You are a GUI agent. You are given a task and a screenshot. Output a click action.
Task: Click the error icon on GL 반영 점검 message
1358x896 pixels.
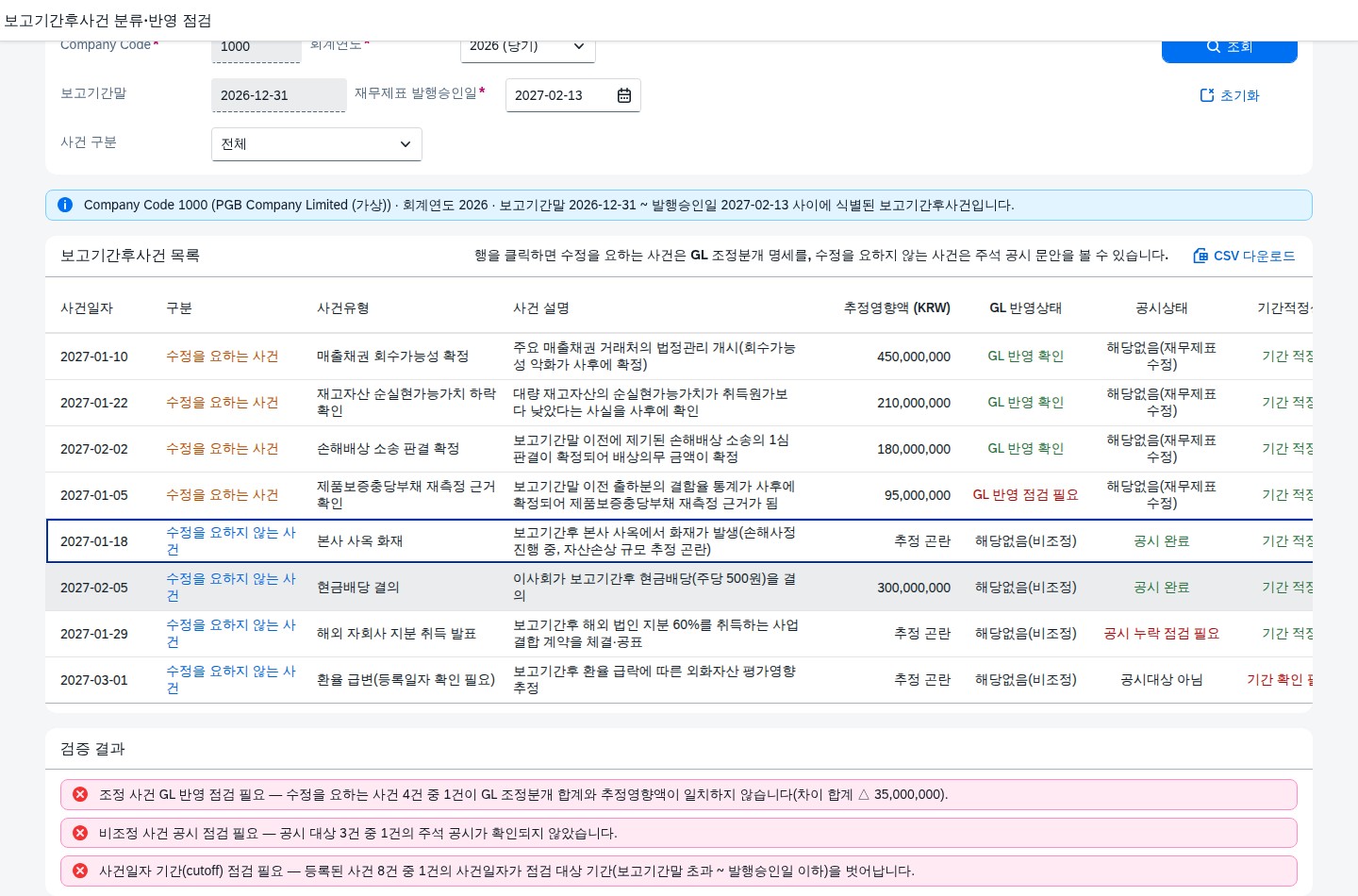click(x=80, y=794)
